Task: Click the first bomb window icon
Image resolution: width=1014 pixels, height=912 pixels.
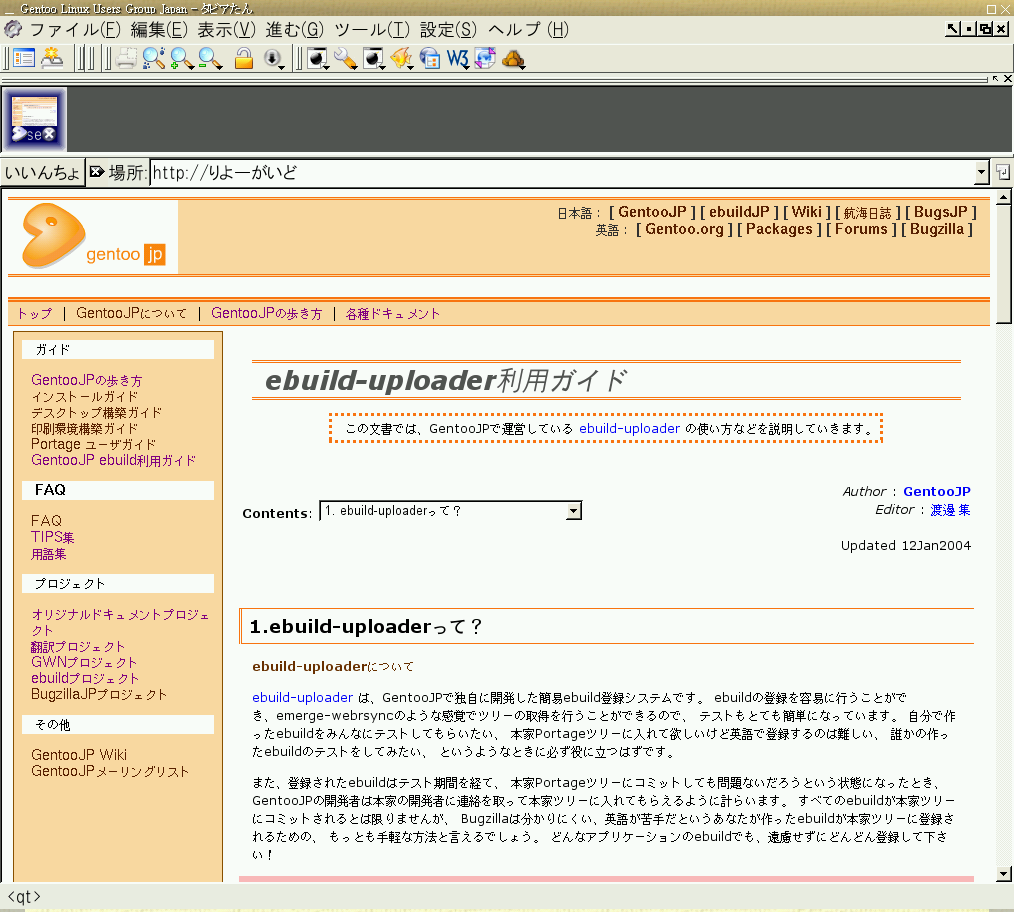Action: [317, 59]
